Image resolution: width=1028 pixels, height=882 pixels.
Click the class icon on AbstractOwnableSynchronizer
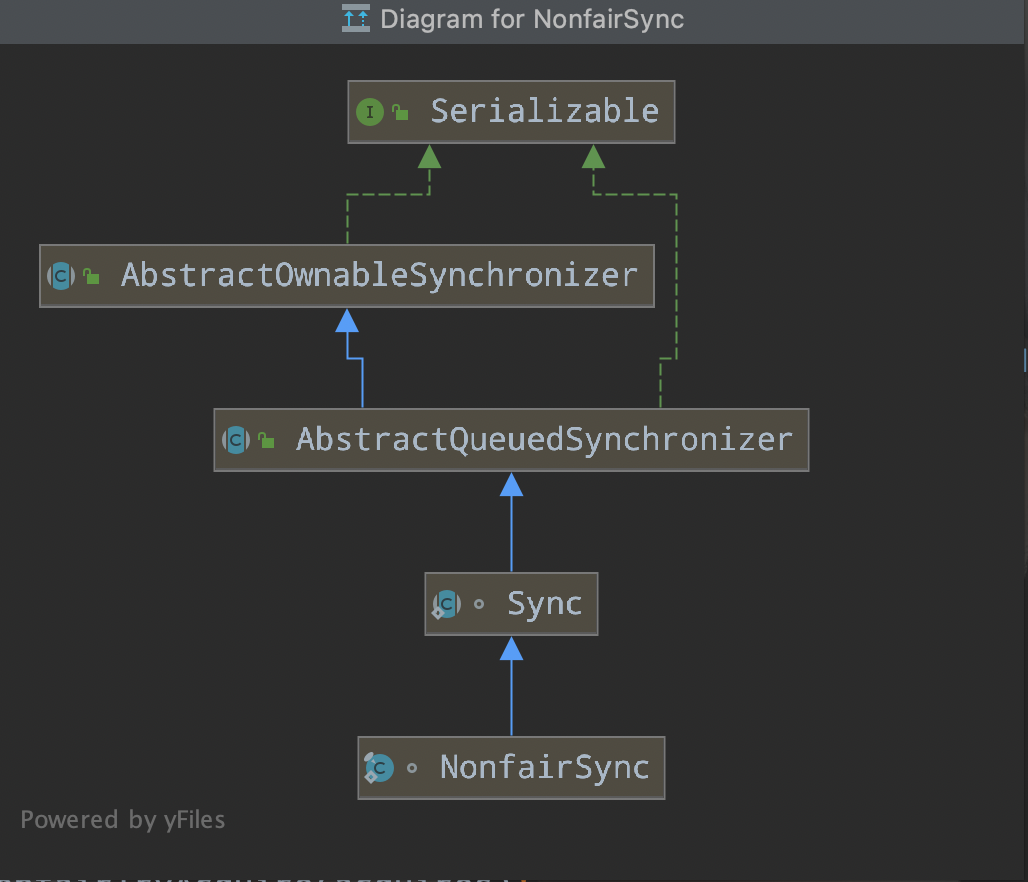pyautogui.click(x=60, y=275)
